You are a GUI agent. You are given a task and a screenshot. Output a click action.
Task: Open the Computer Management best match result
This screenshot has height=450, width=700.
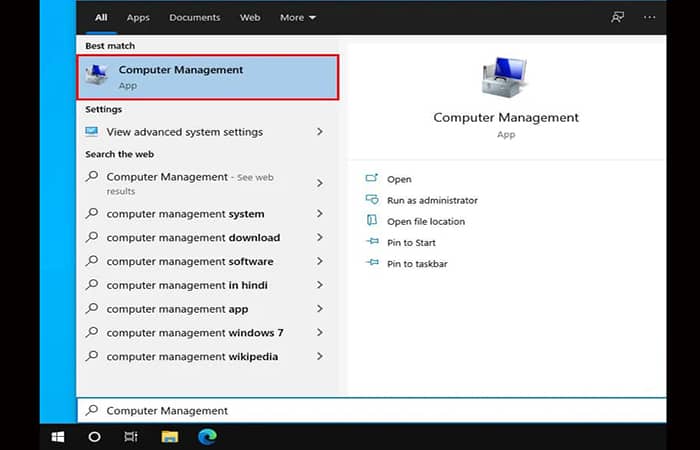[x=208, y=77]
